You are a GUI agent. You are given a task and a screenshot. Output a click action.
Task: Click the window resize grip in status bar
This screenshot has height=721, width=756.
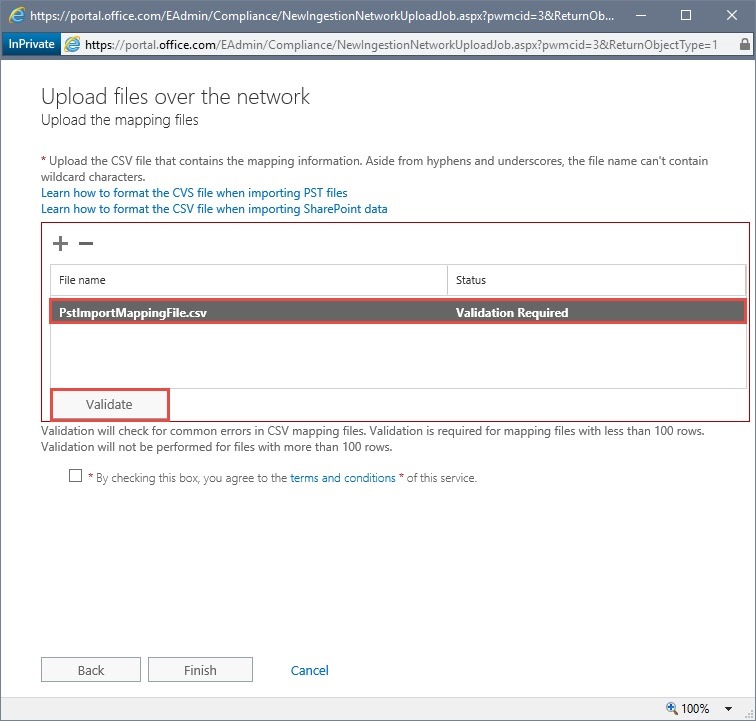point(749,714)
